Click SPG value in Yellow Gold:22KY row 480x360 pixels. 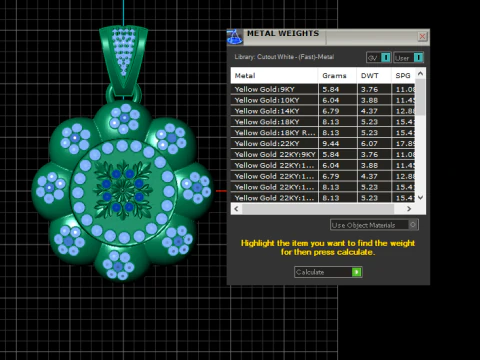[x=405, y=144]
